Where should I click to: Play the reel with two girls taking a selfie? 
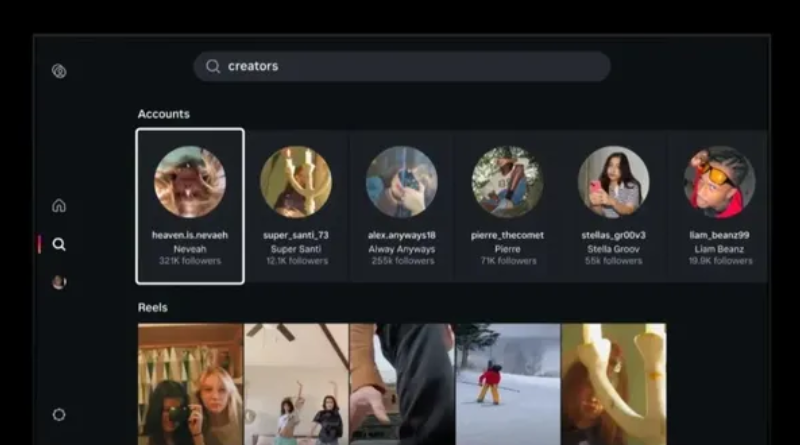tap(190, 384)
